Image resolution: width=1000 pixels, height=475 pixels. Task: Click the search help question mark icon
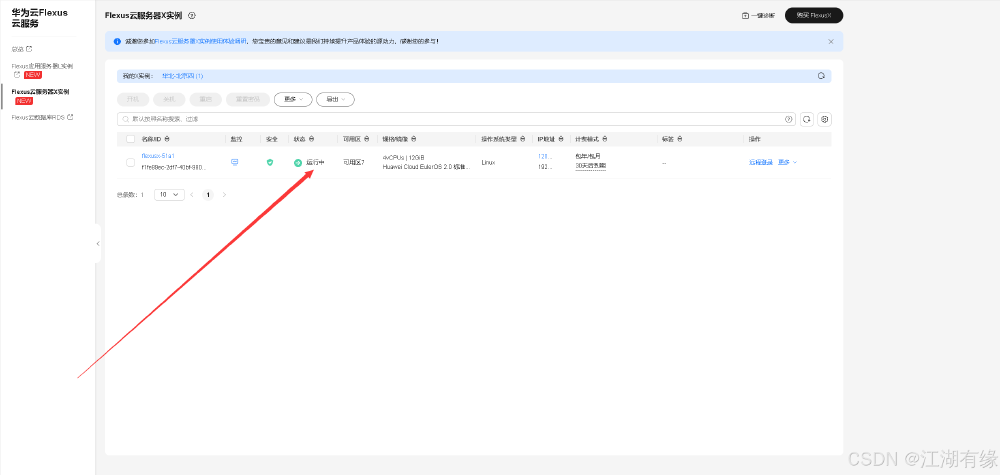(x=789, y=119)
